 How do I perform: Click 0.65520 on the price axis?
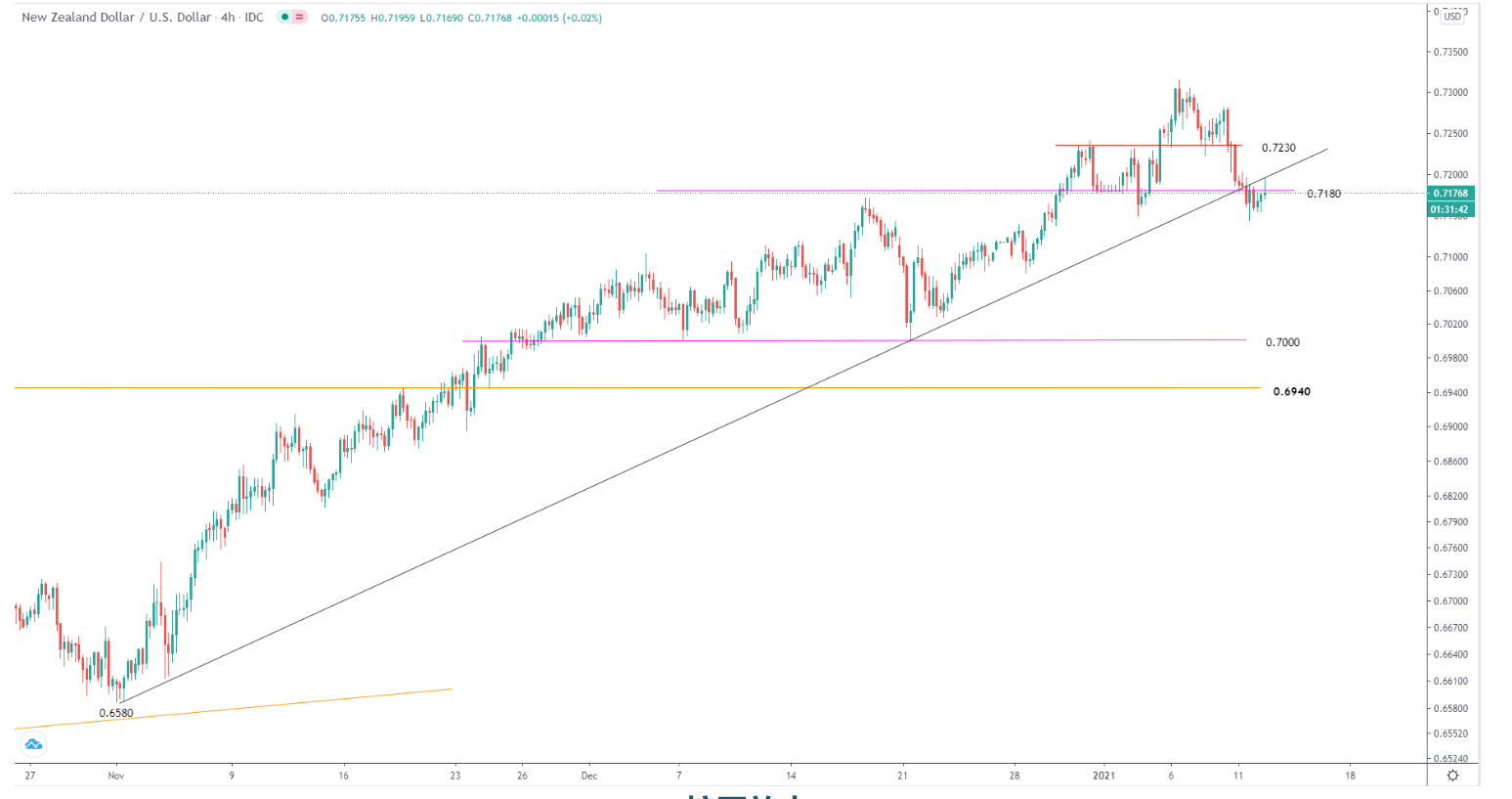[x=1450, y=733]
